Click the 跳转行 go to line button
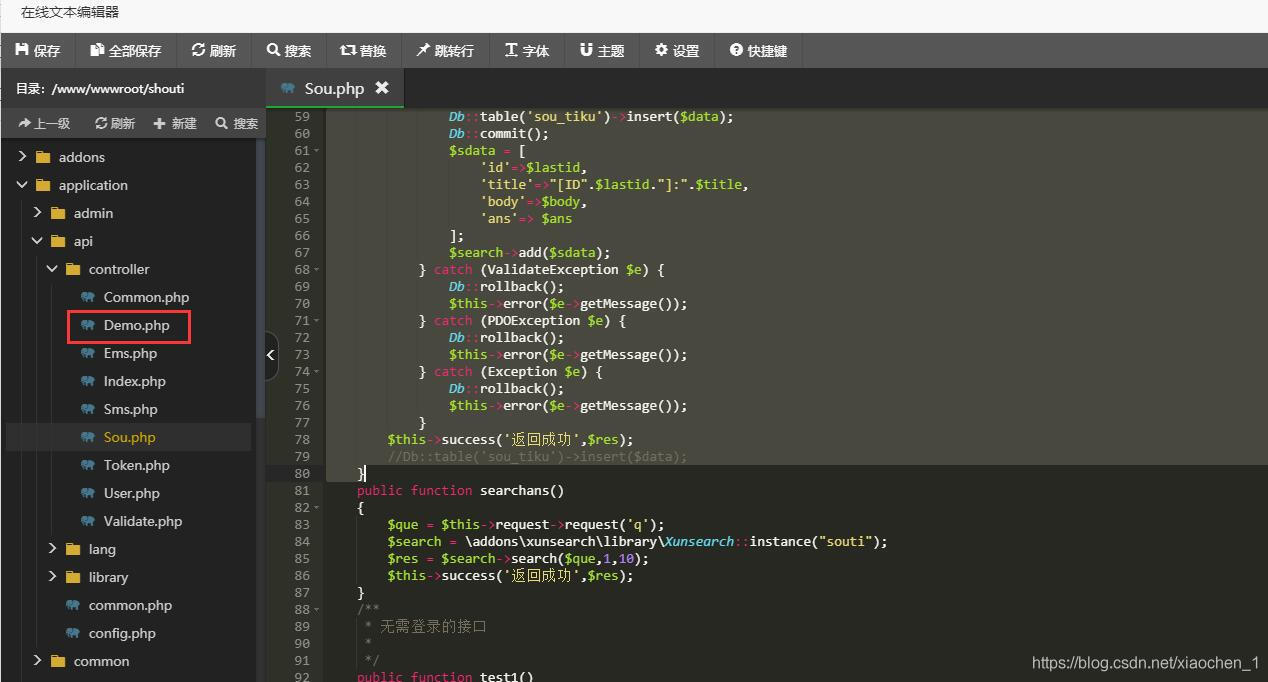The height and width of the screenshot is (682, 1268). click(x=445, y=50)
